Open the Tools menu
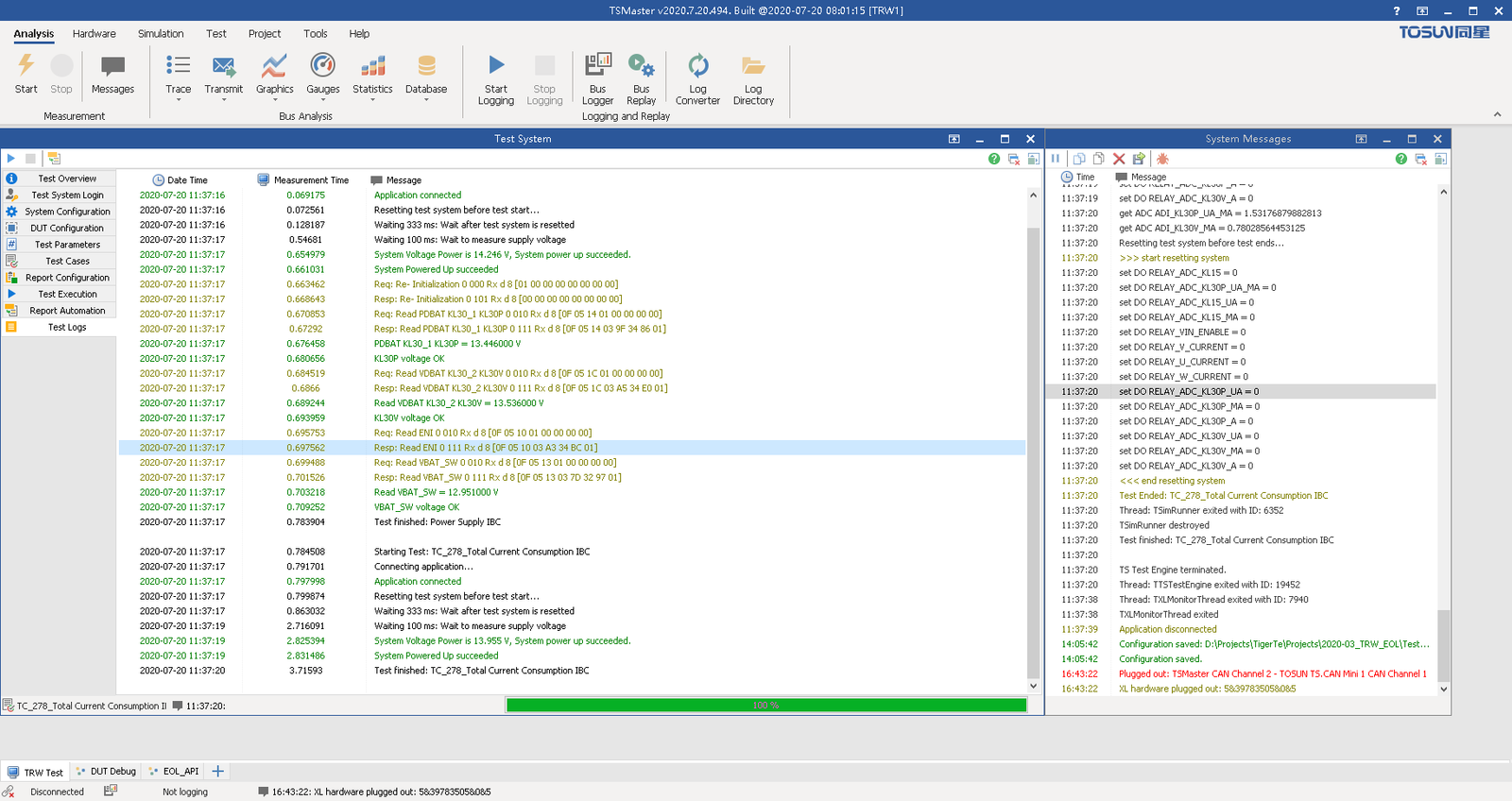 316,34
